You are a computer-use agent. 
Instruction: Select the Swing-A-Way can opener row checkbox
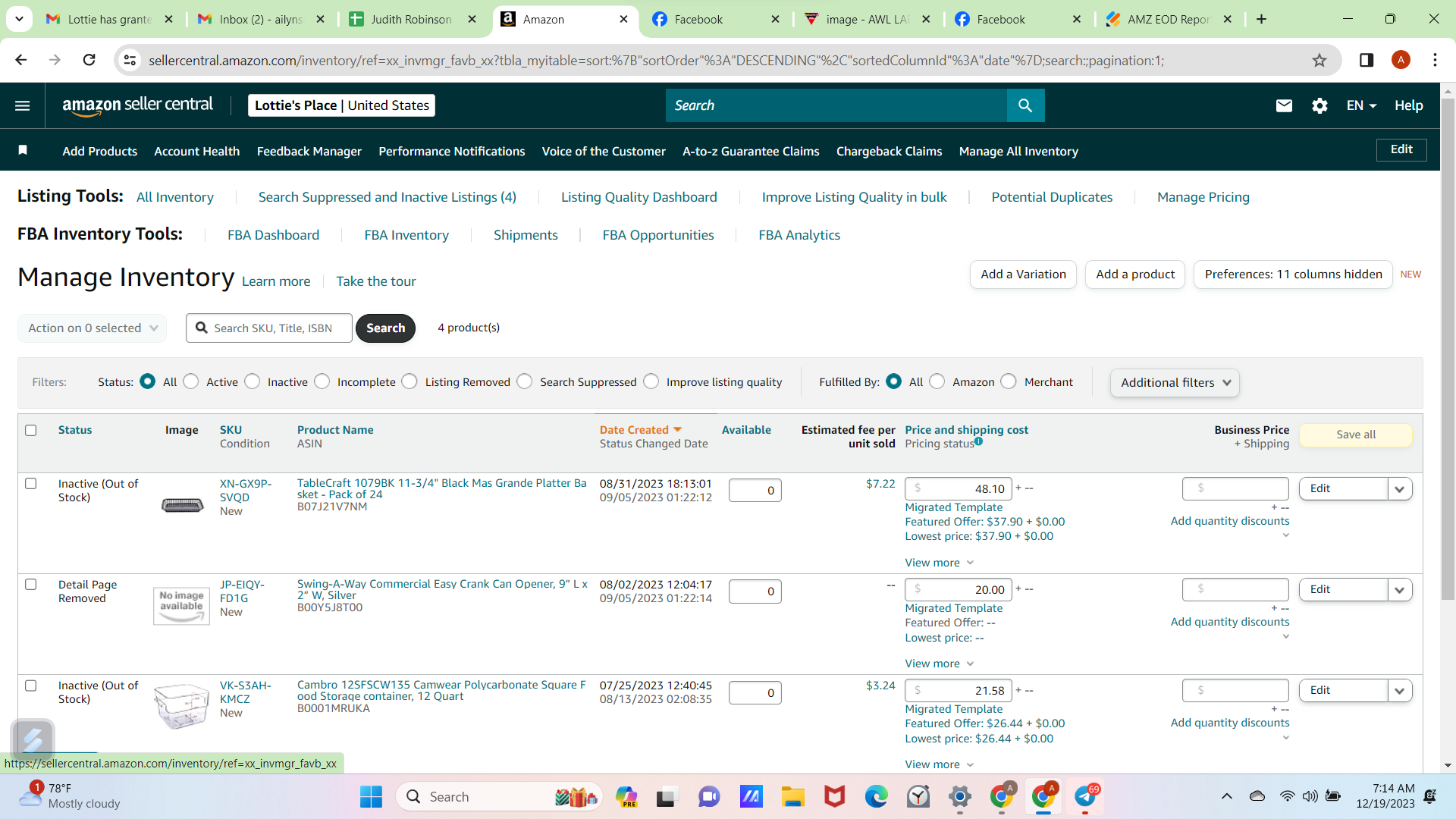click(31, 584)
